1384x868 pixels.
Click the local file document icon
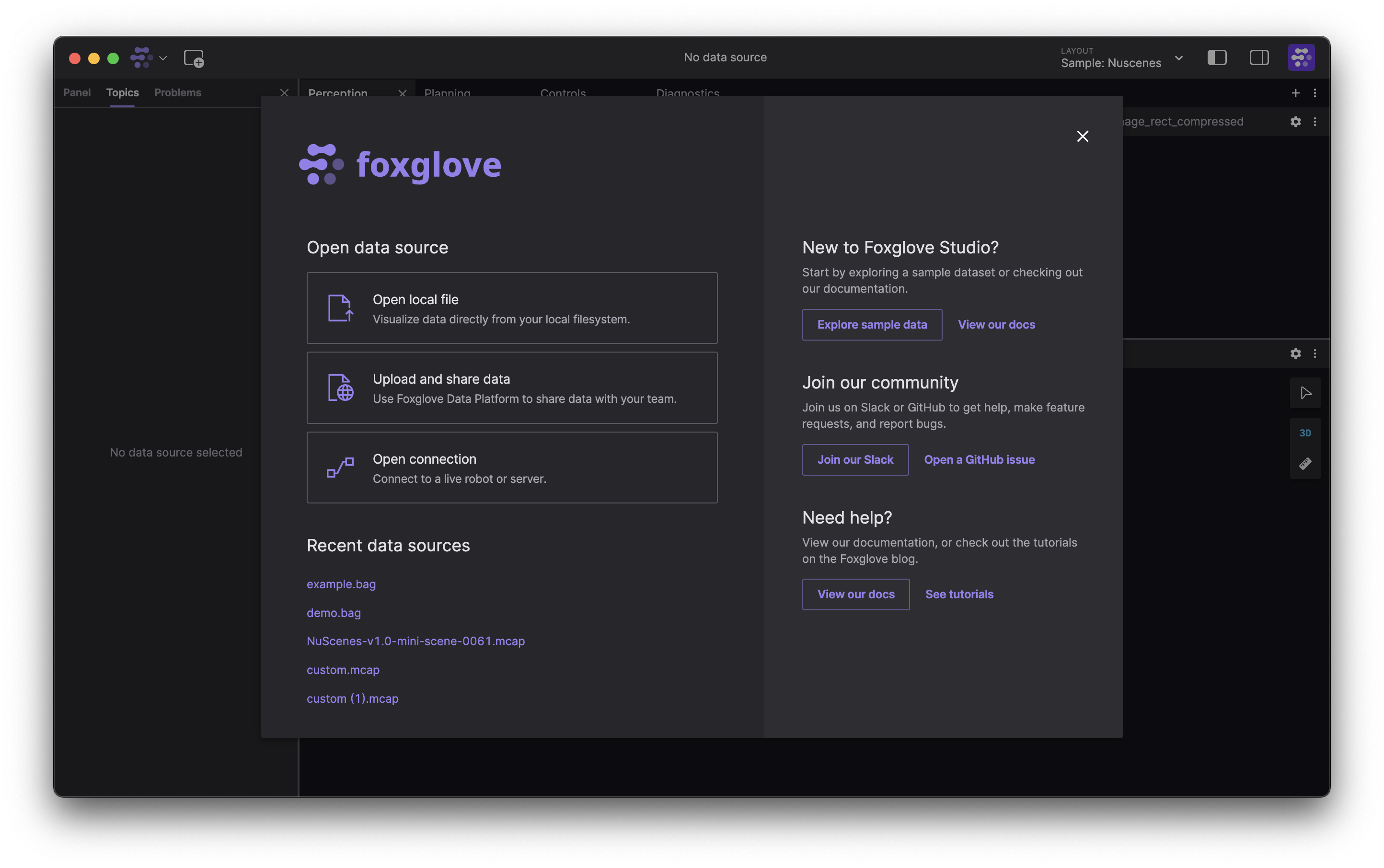(340, 308)
